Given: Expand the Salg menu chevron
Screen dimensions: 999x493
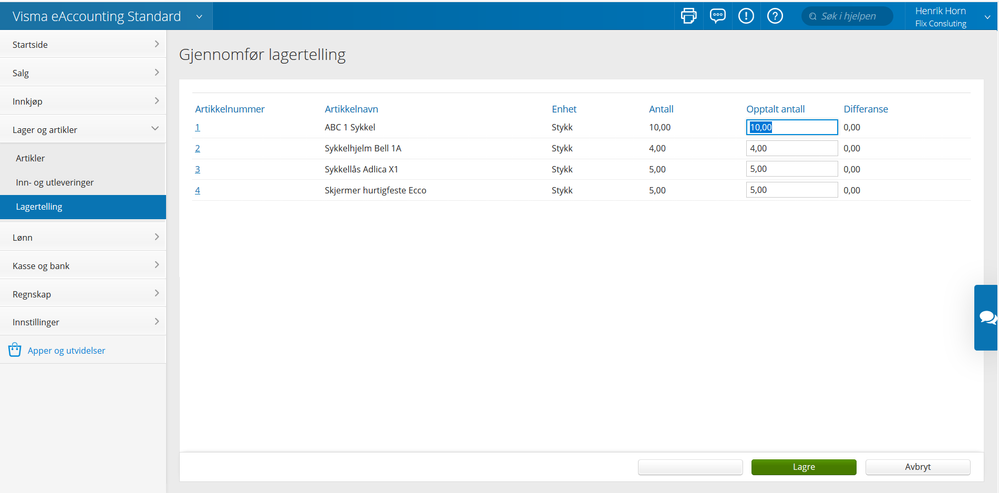Looking at the screenshot, I should [x=157, y=73].
